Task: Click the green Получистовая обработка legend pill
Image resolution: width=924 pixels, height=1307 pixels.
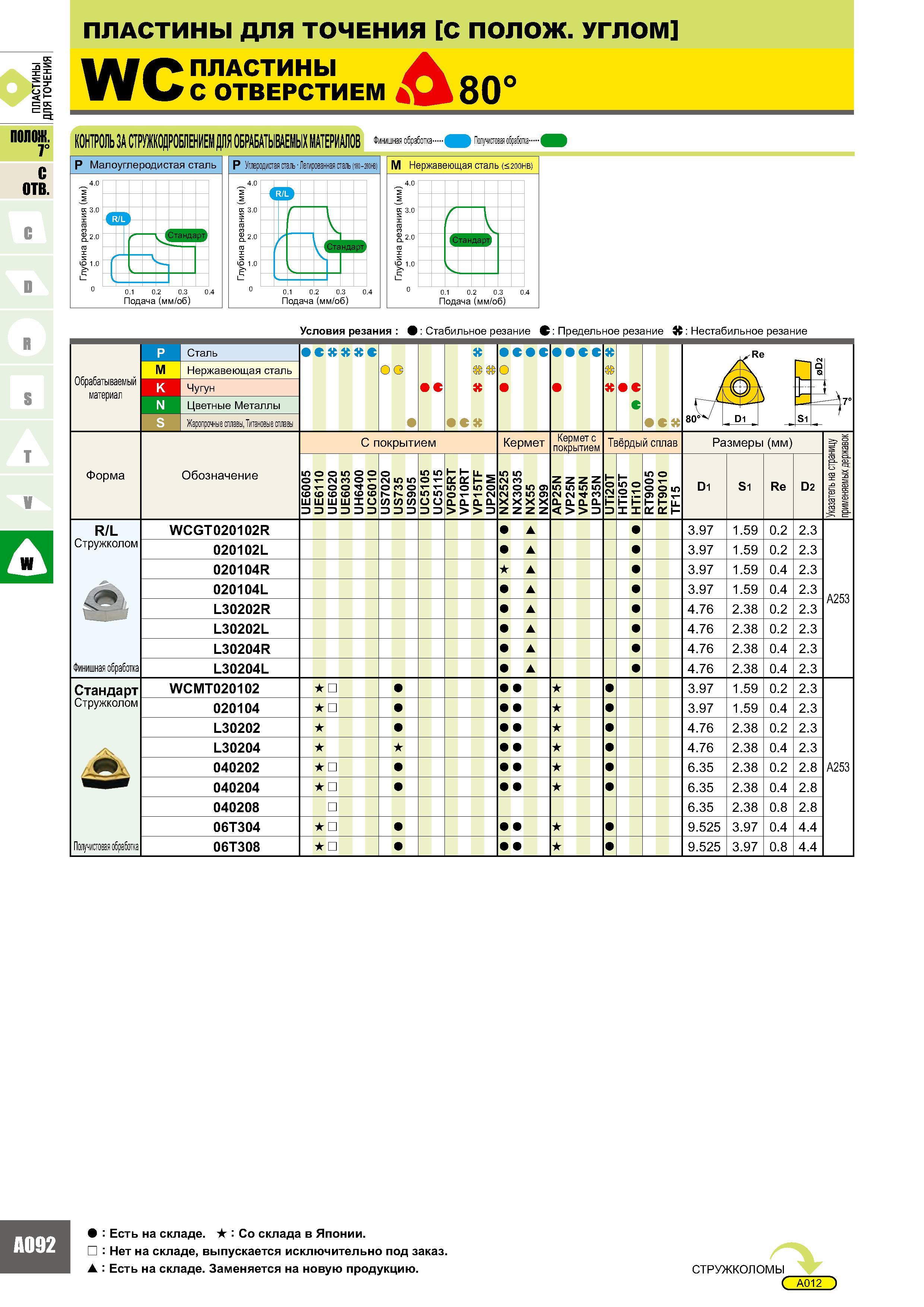Action: [x=553, y=140]
